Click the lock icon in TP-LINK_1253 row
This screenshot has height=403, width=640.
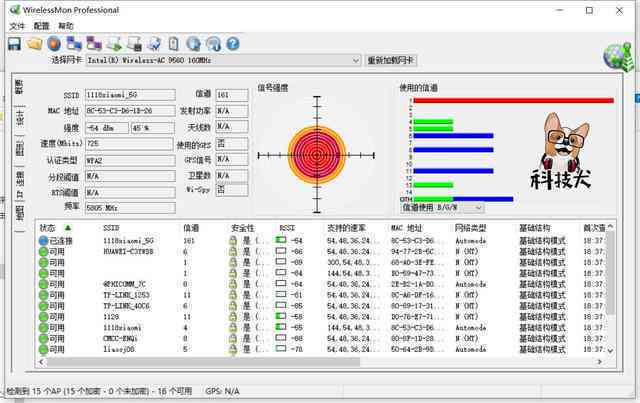click(x=233, y=295)
